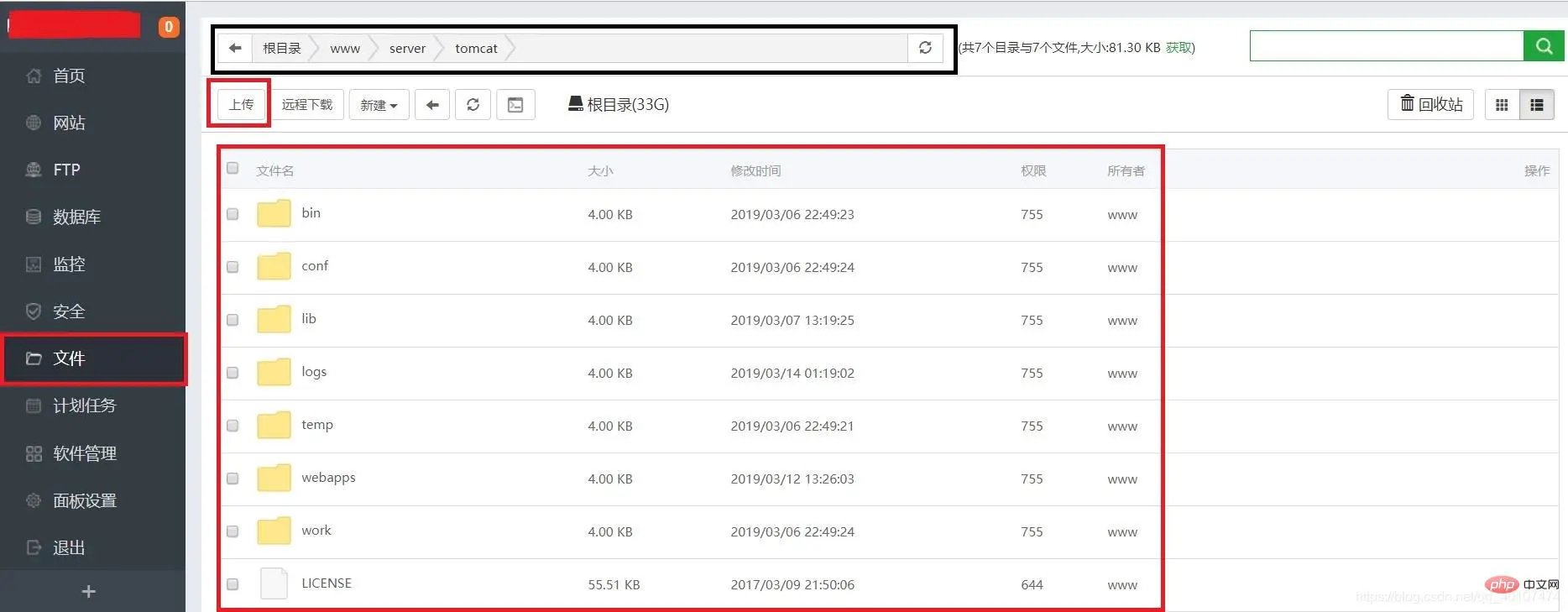Switch to list view
This screenshot has width=1568, height=612.
tap(1537, 105)
